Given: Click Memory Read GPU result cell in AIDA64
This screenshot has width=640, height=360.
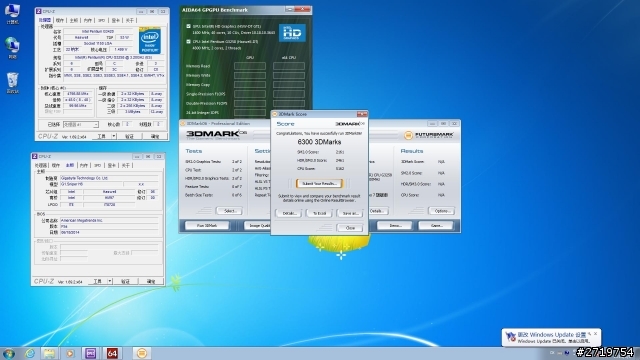Looking at the screenshot, I should tap(250, 66).
